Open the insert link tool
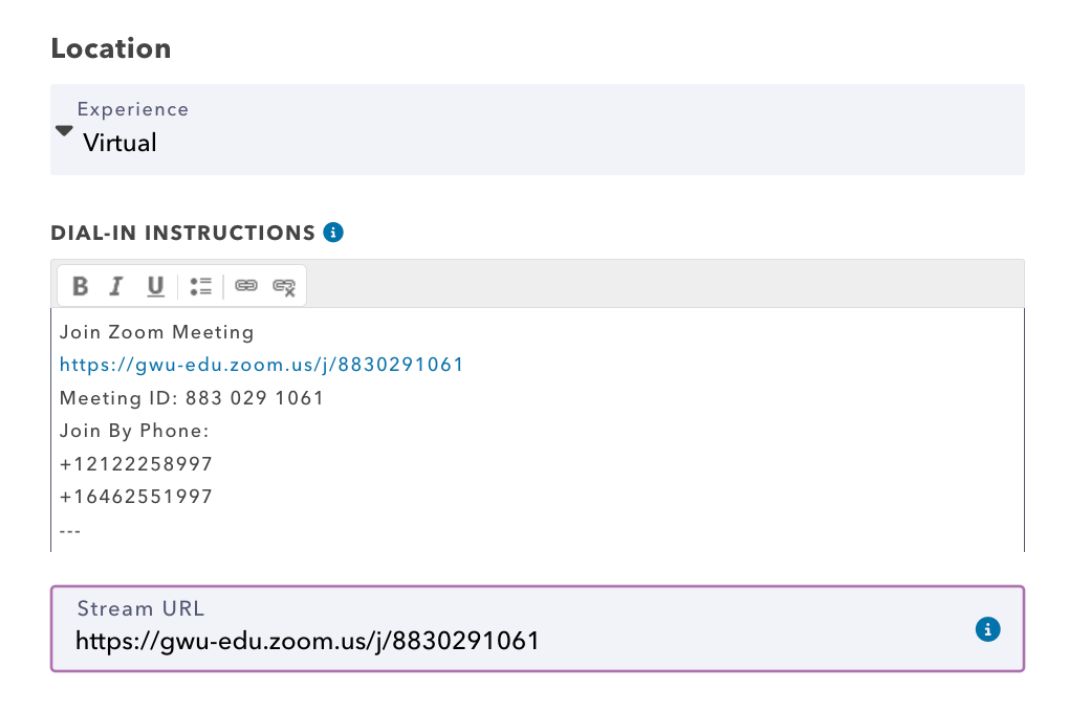 [246, 285]
